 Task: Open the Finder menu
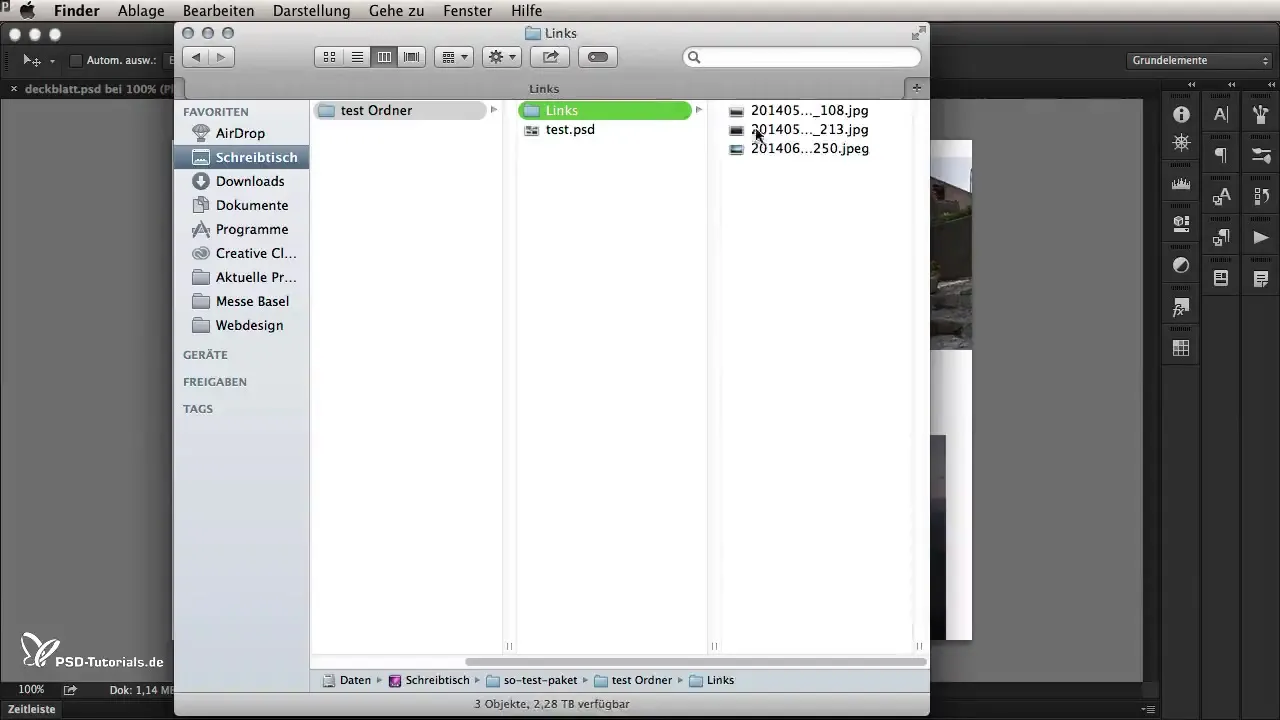[76, 11]
